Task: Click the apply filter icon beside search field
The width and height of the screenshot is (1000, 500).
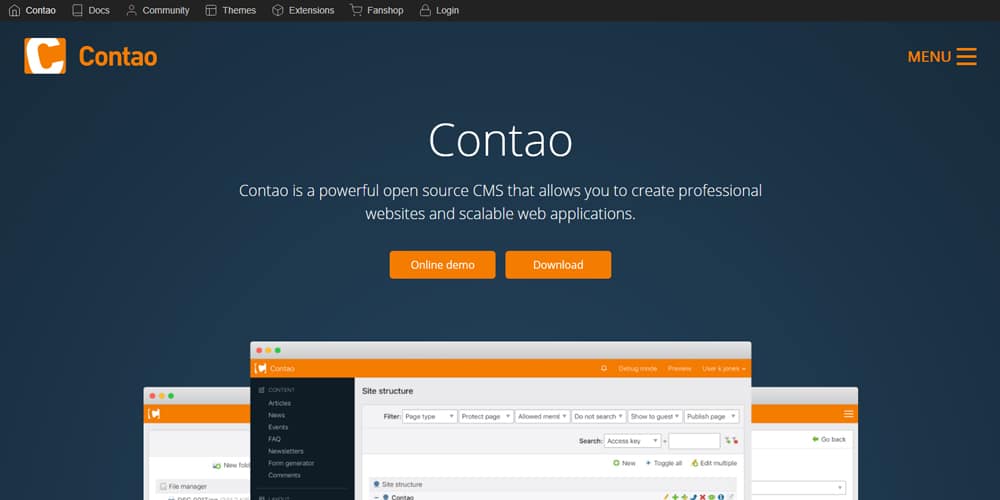Action: coord(728,441)
